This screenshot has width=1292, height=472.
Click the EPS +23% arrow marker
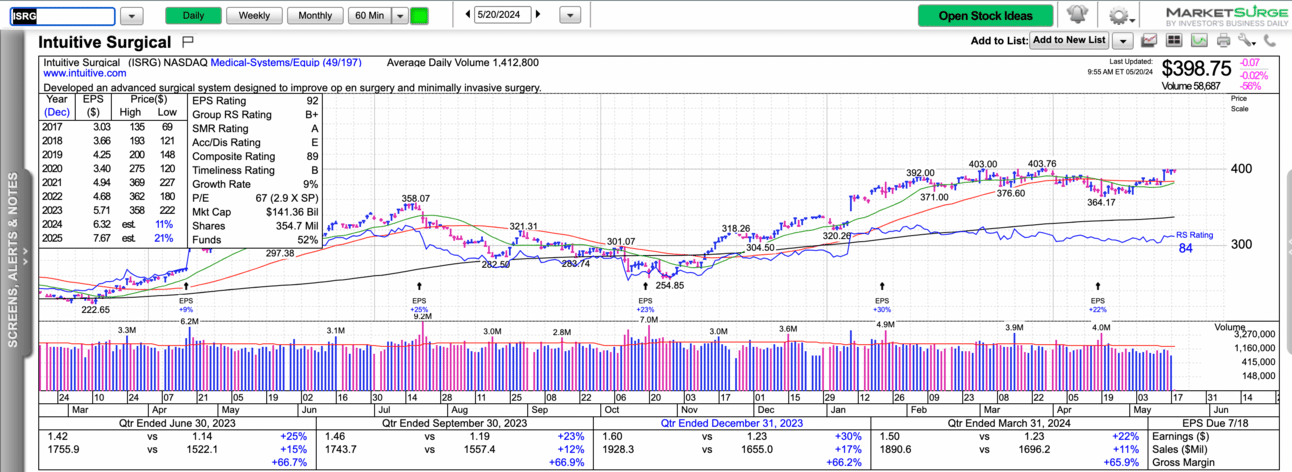(645, 287)
